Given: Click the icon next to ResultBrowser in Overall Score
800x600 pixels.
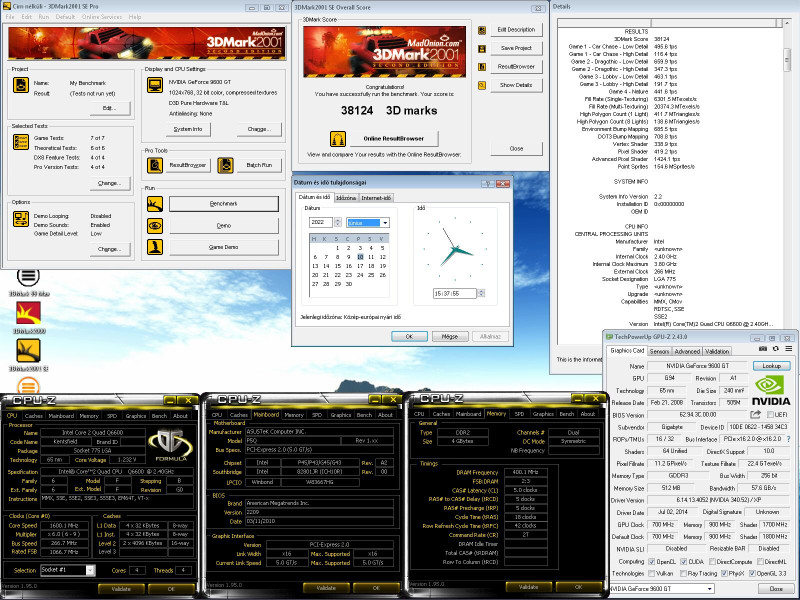Looking at the screenshot, I should pos(482,67).
